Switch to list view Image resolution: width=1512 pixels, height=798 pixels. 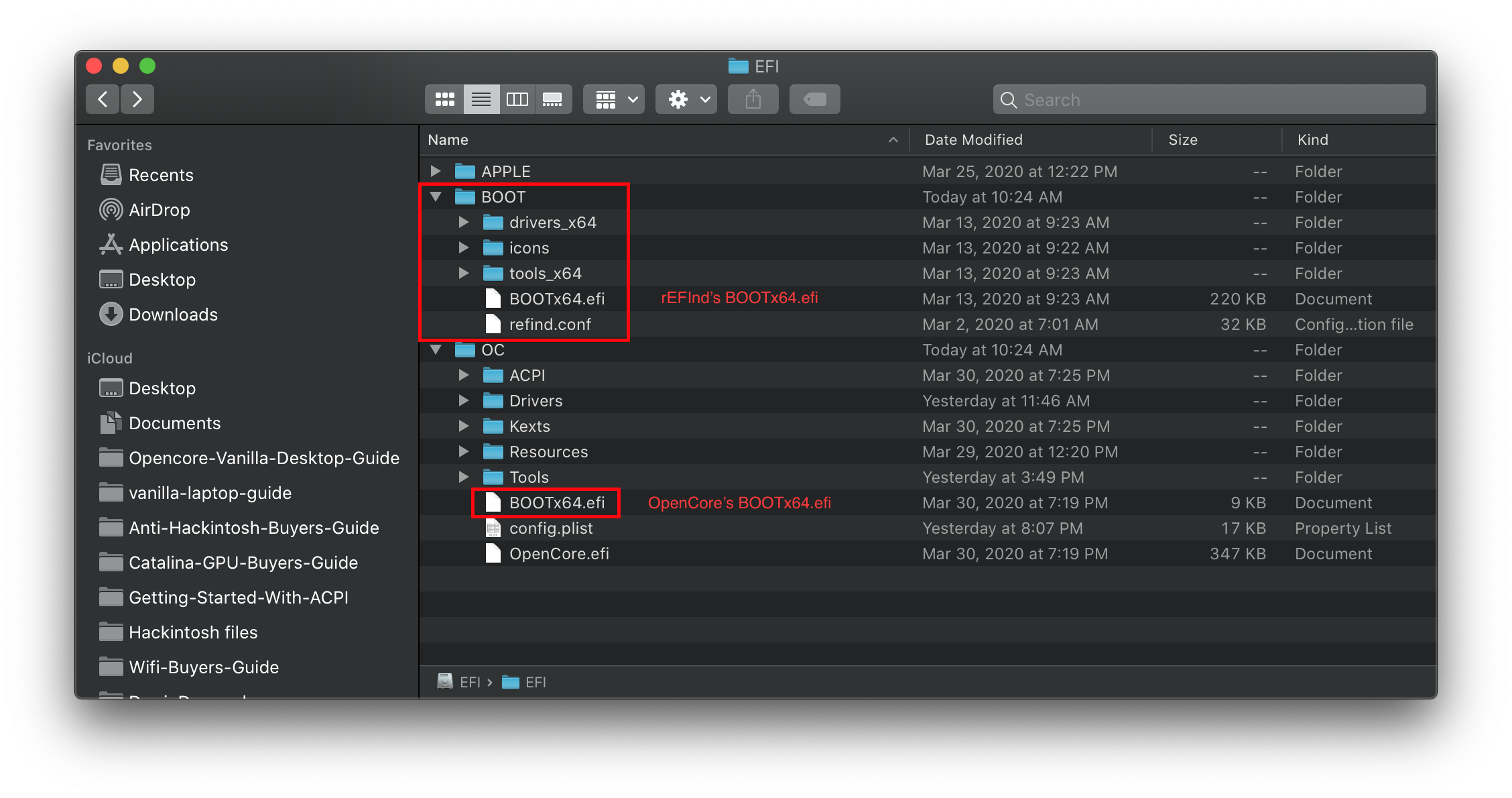pyautogui.click(x=481, y=99)
